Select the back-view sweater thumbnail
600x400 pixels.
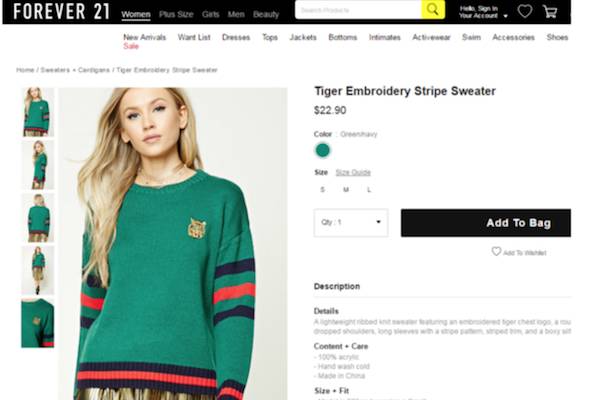38,218
